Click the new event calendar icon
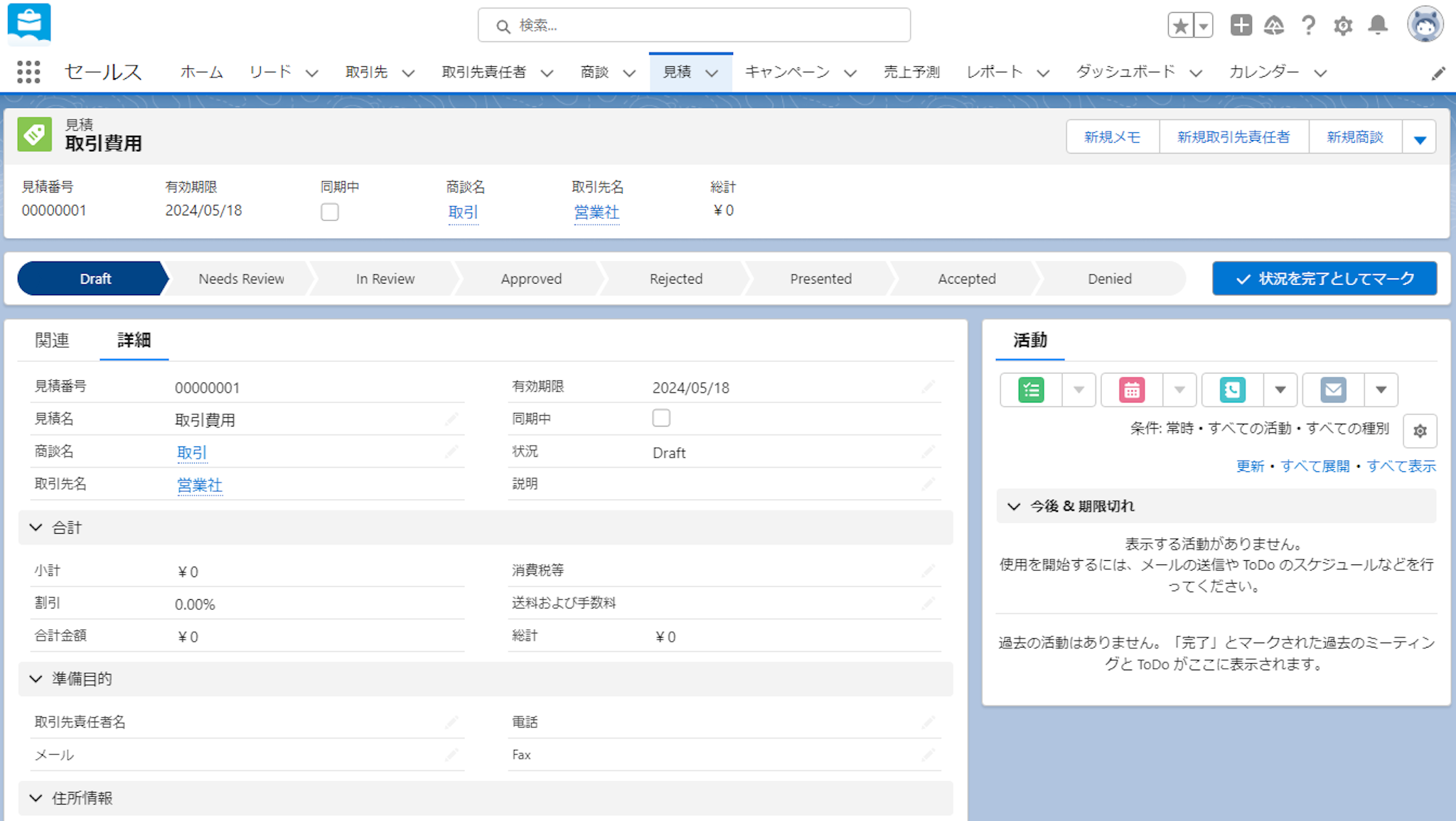Screen dimensions: 1456x821 (x=1132, y=390)
